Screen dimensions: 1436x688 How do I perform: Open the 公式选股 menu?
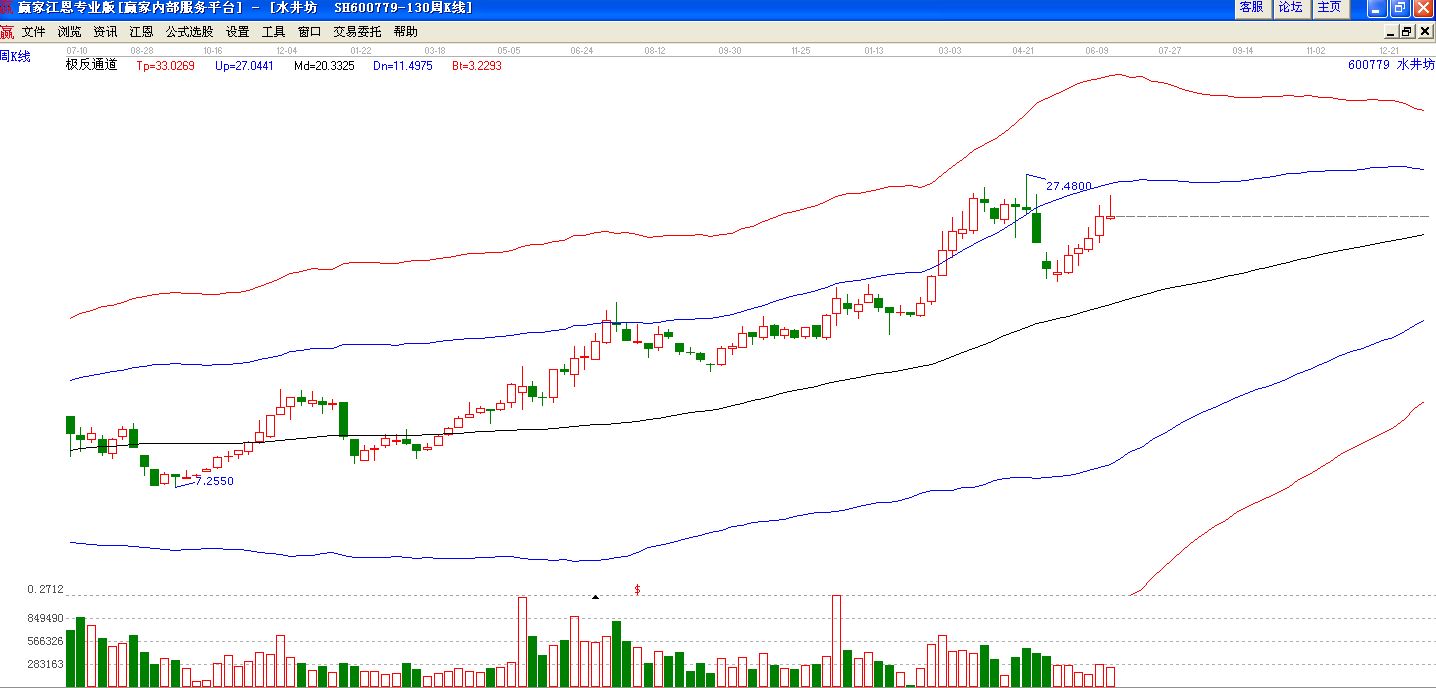[x=189, y=32]
